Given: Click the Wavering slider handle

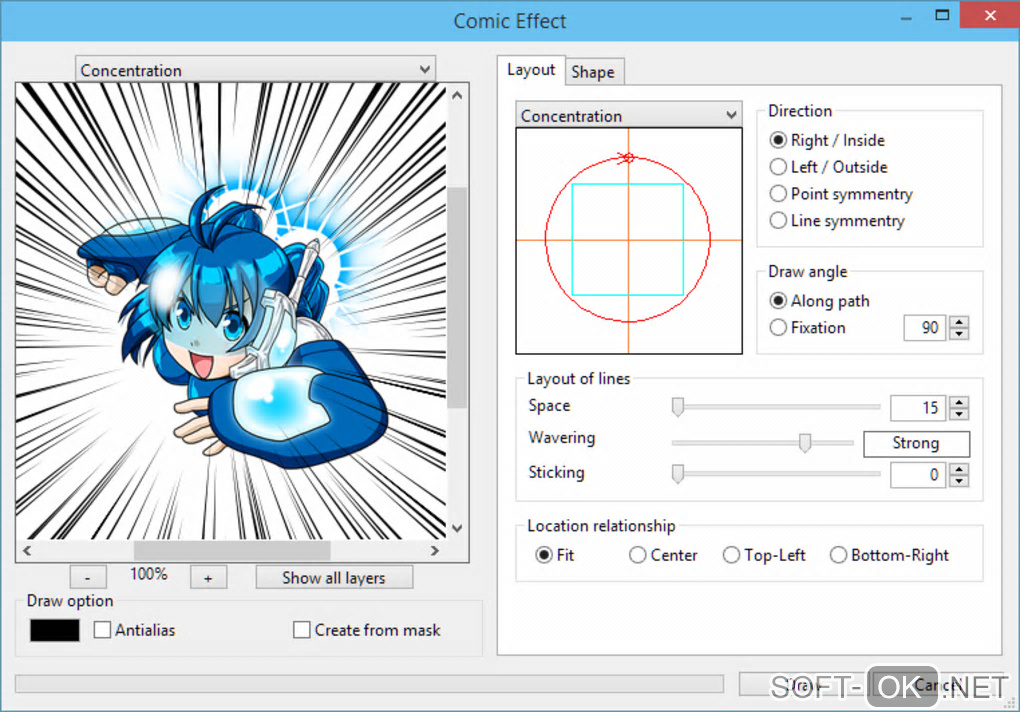Looking at the screenshot, I should point(805,442).
